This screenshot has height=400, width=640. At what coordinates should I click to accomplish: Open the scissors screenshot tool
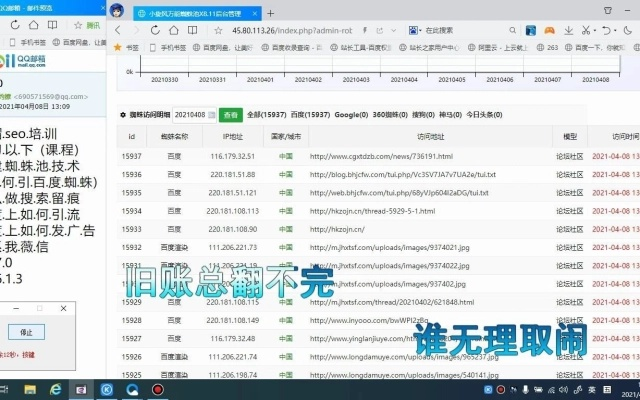click(586, 30)
